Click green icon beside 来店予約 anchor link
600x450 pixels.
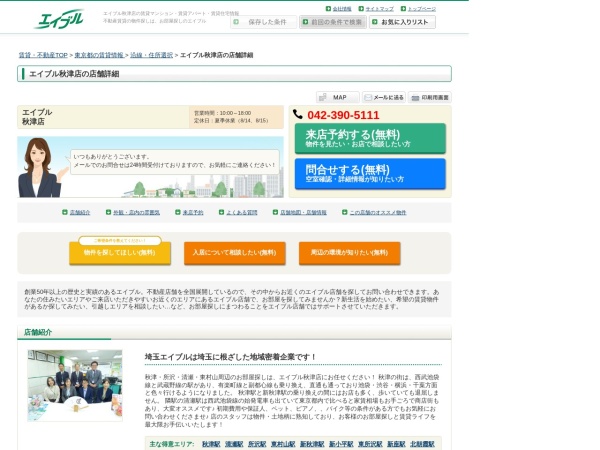click(x=178, y=212)
